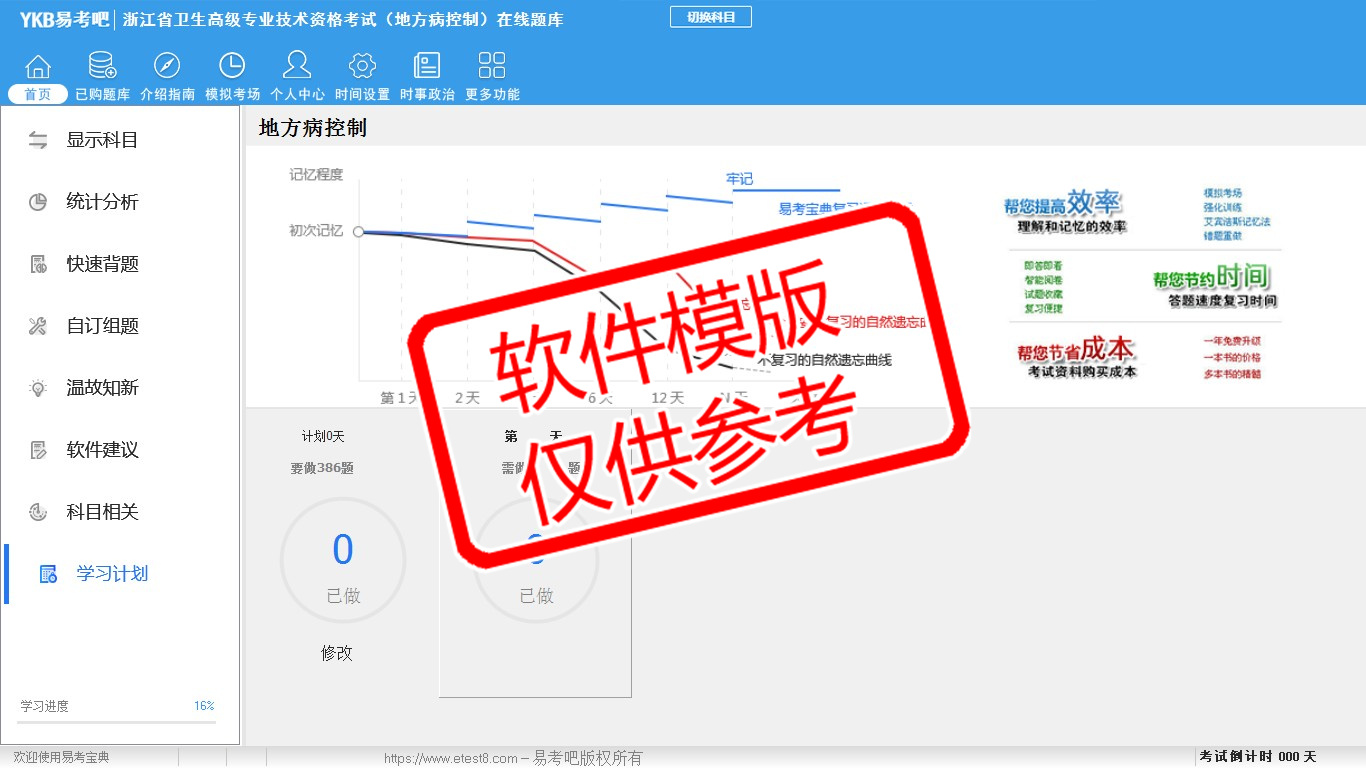This screenshot has height=768, width=1366.
Task: Click the 16% progress value
Action: (x=204, y=706)
